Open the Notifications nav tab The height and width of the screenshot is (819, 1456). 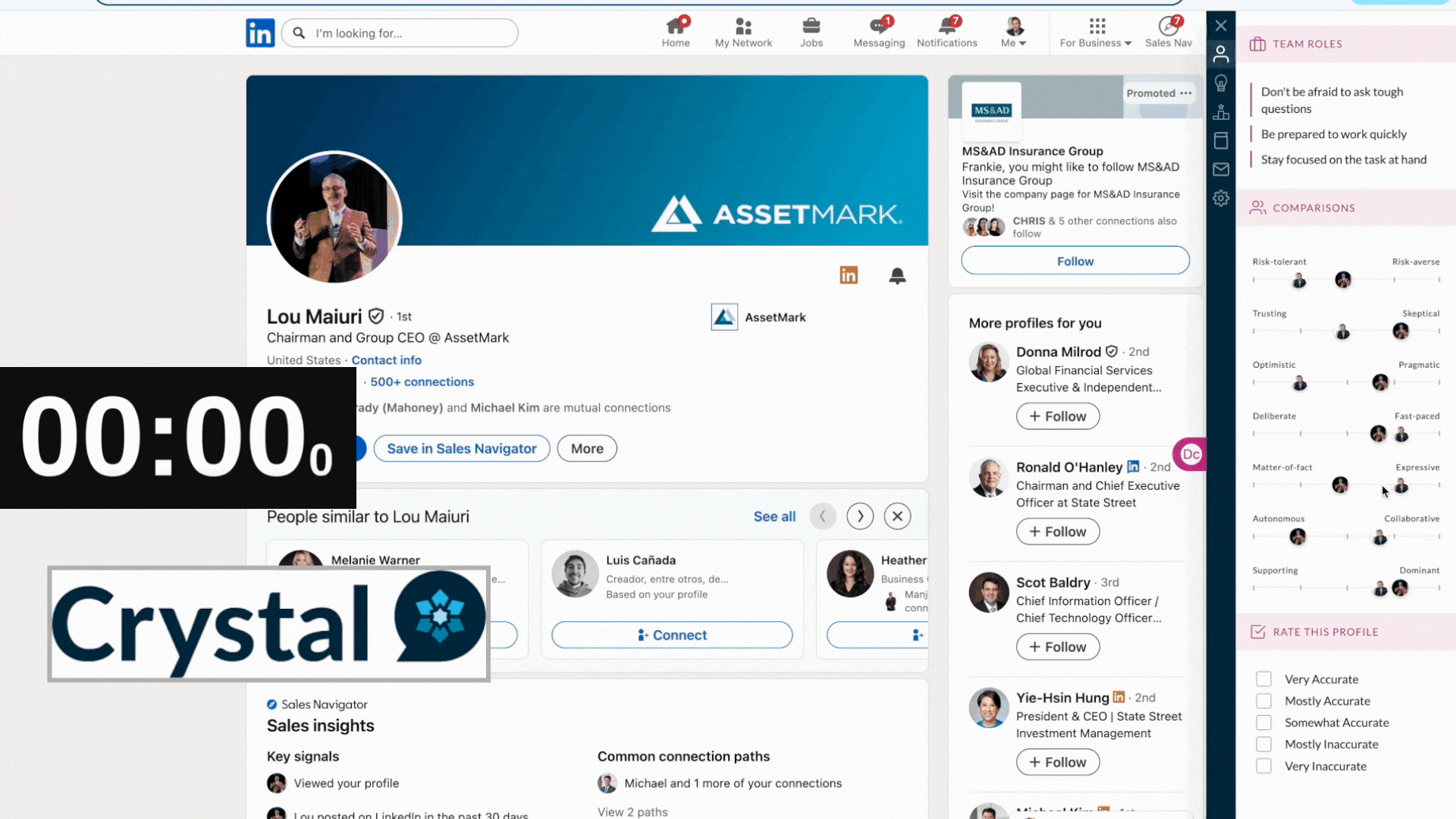coord(946,33)
